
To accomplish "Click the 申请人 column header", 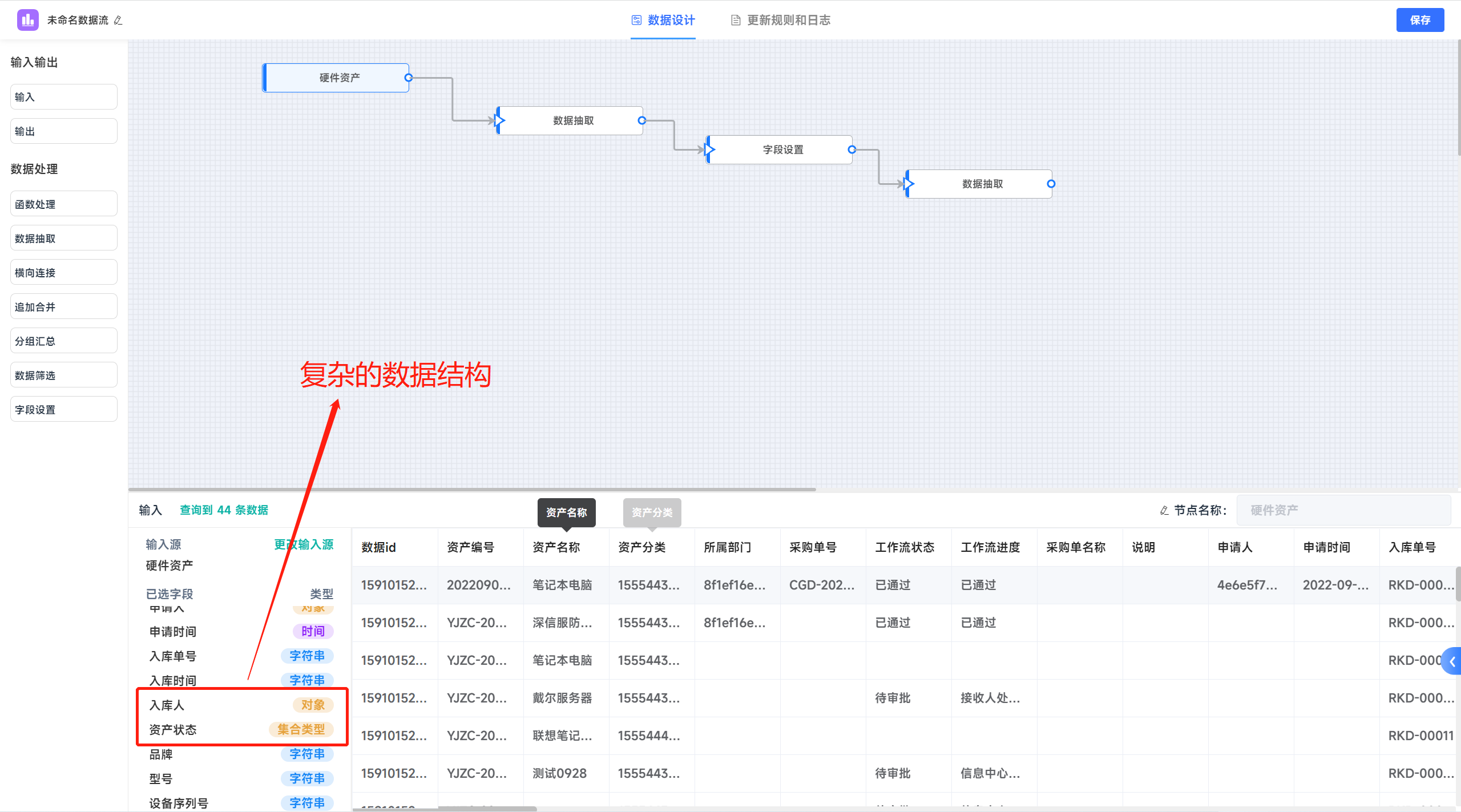I will click(1251, 547).
